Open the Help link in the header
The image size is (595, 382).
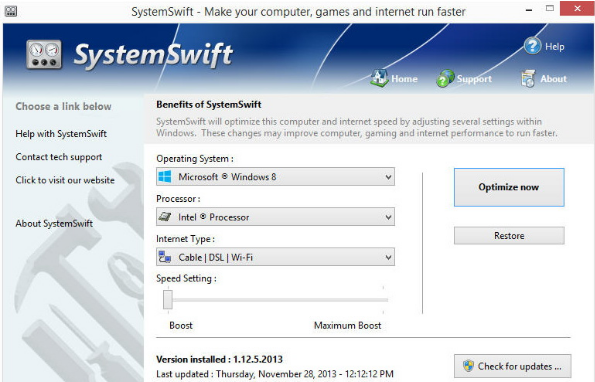click(554, 47)
